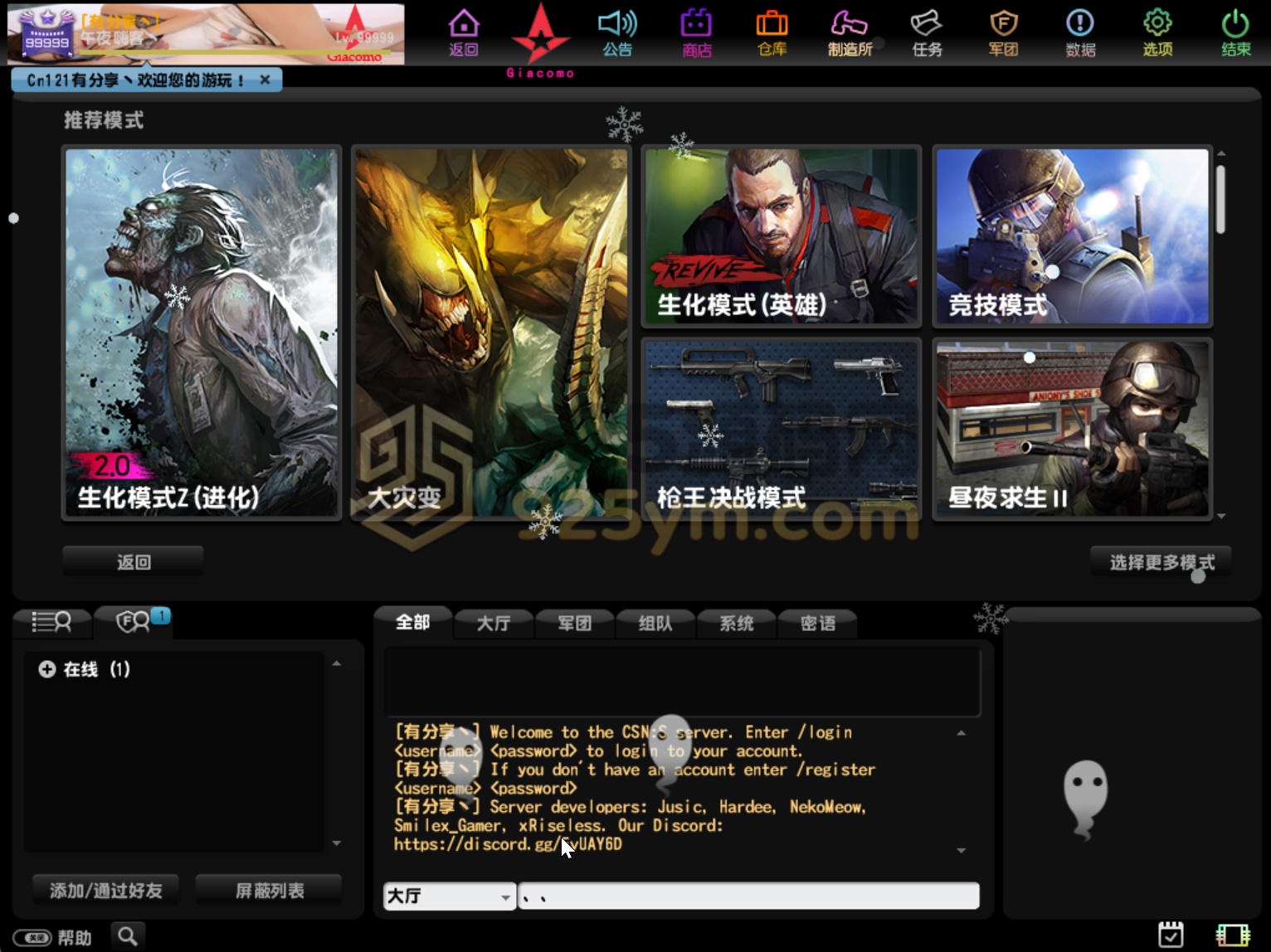1271x952 pixels.
Task: Click the 推荐模式 heading text
Action: [x=104, y=120]
